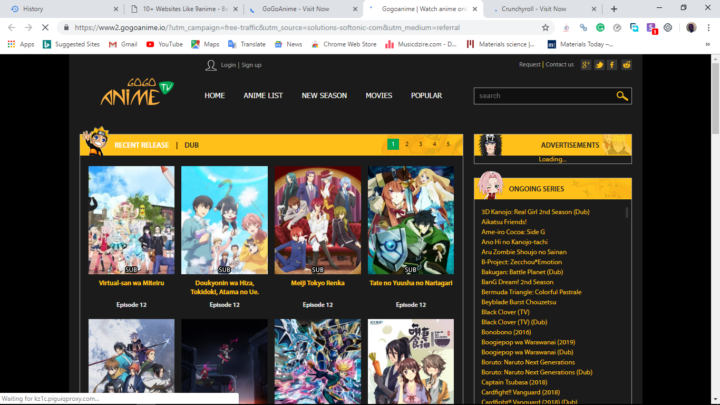This screenshot has width=720, height=405.
Task: Open the News bookmark
Action: (x=288, y=44)
